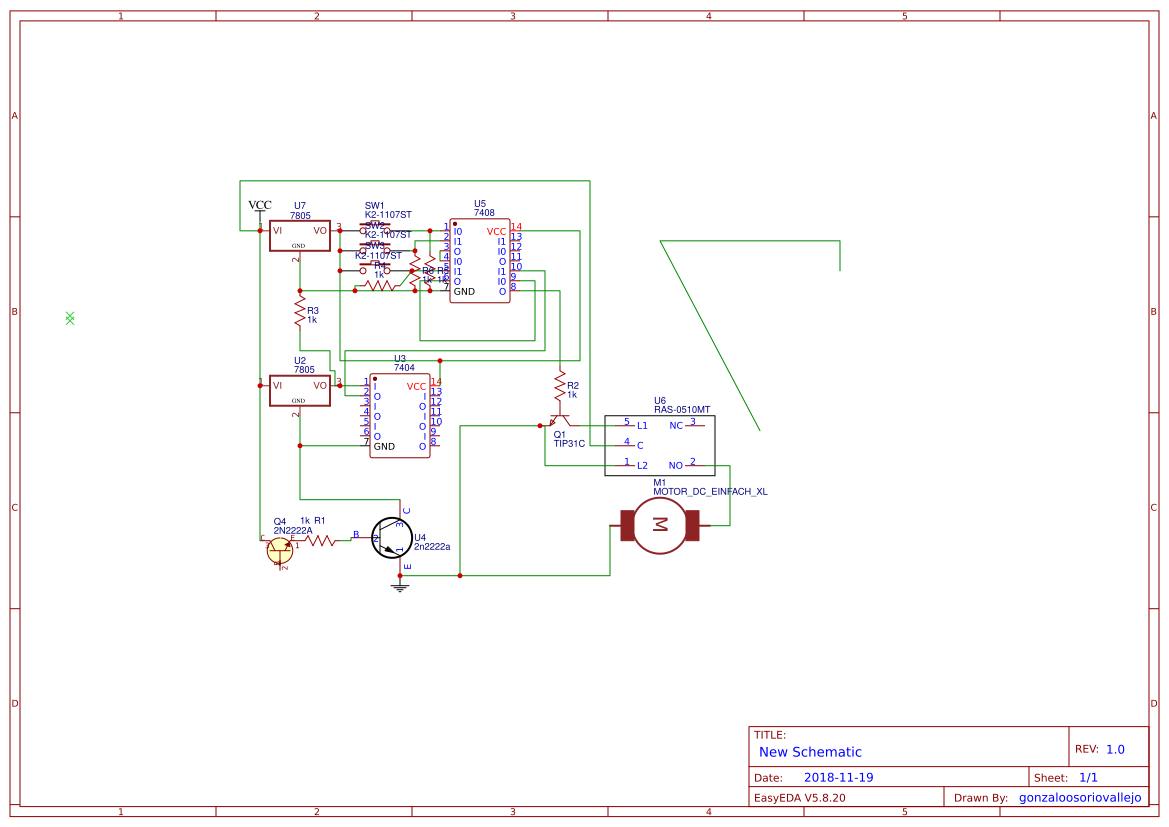Click the 'New Schematic' title text

[810, 752]
